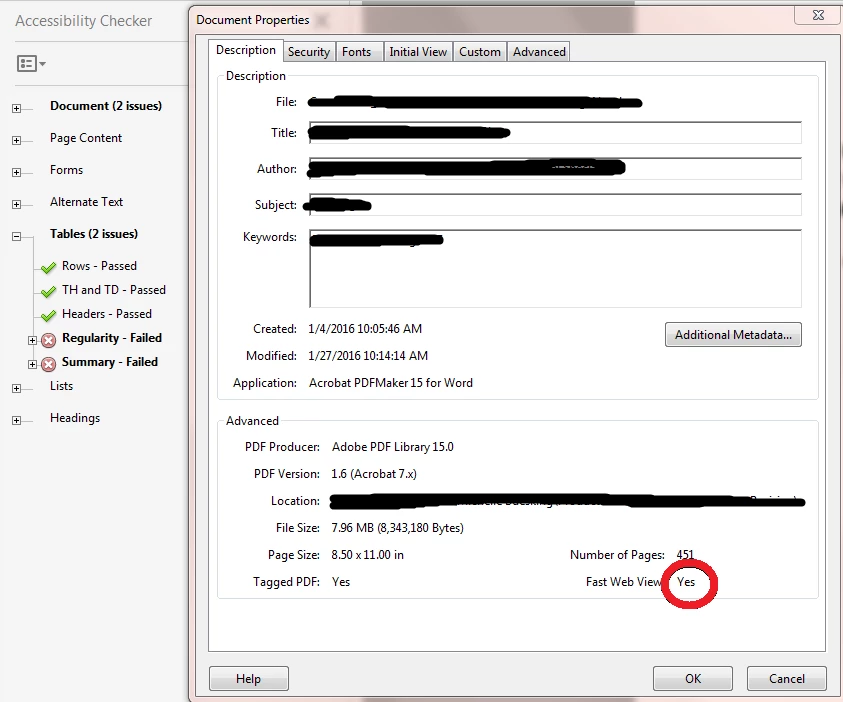Expand the Document (2 issues) node
Image resolution: width=843 pixels, height=702 pixels.
click(17, 109)
